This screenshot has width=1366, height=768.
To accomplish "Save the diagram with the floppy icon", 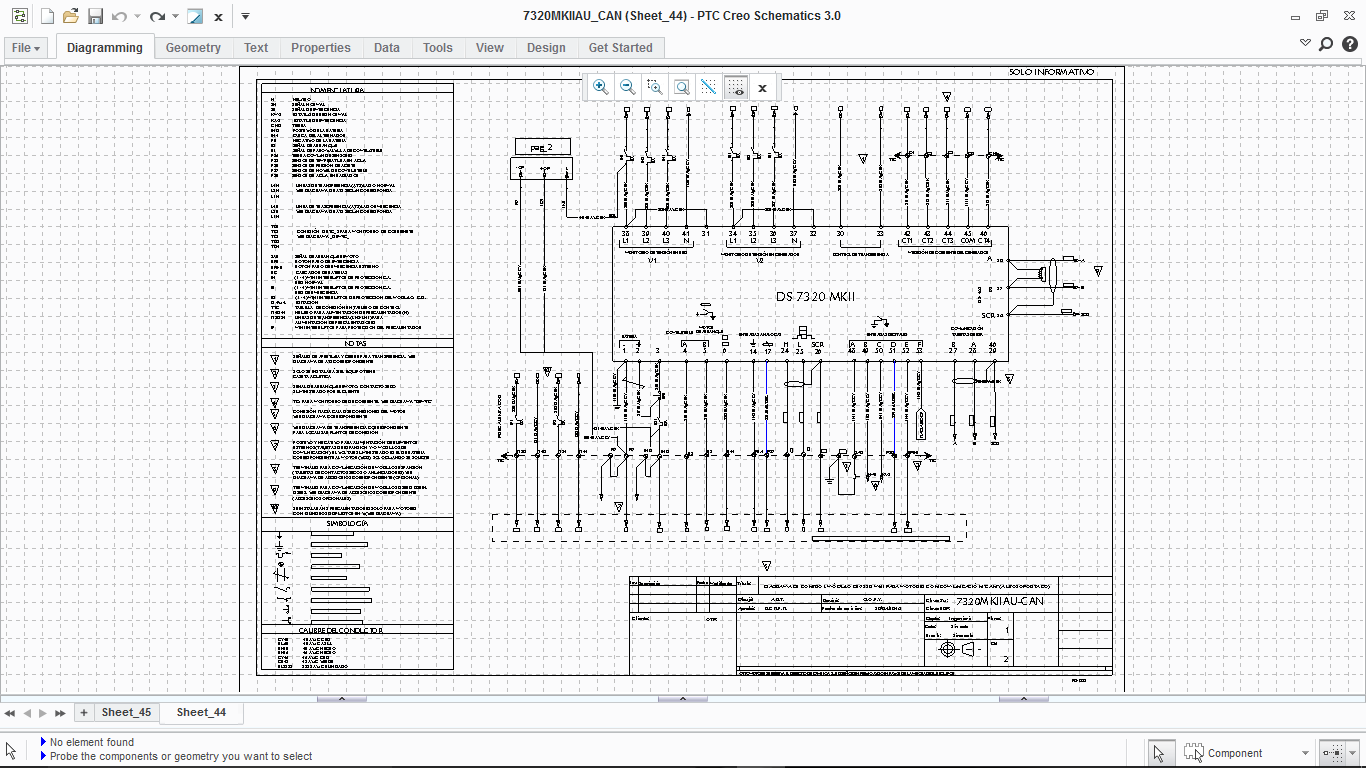I will coord(95,16).
